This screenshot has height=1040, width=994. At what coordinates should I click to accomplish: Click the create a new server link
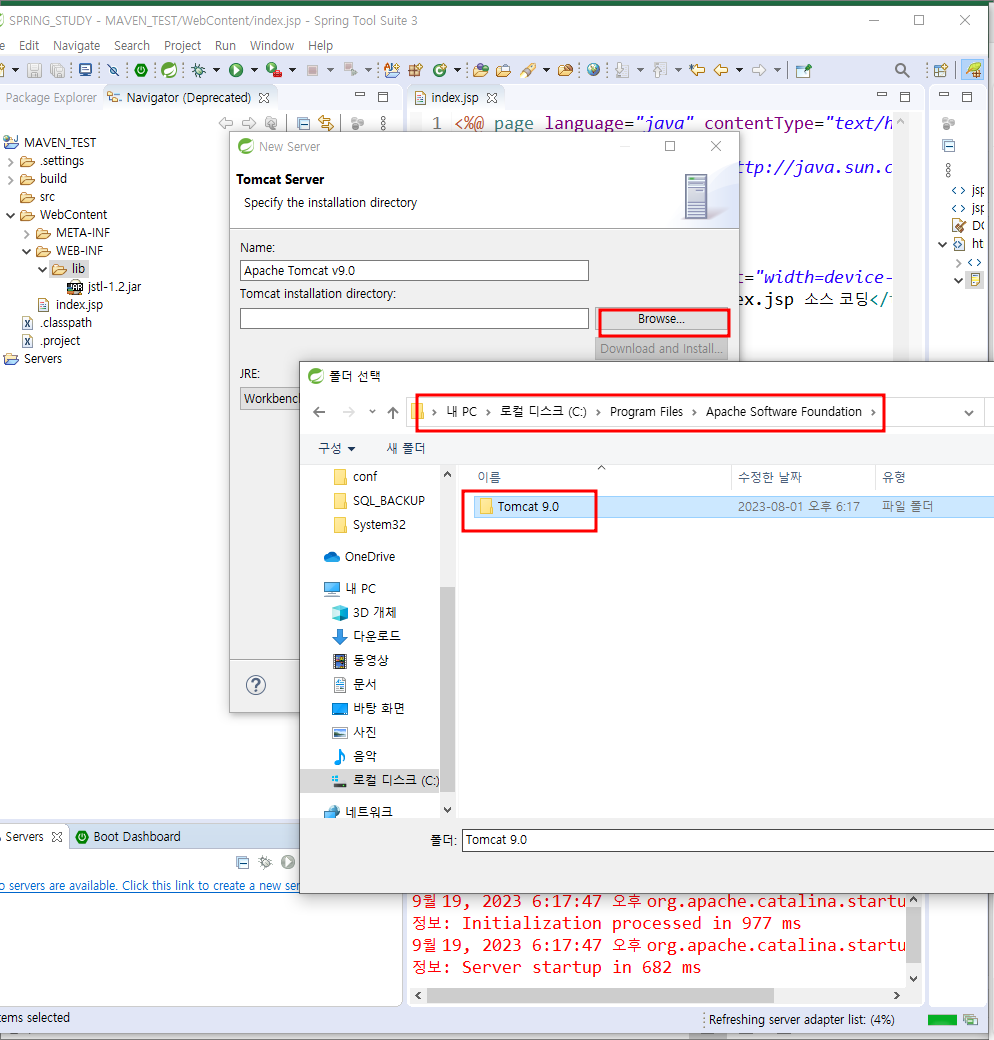coord(149,885)
